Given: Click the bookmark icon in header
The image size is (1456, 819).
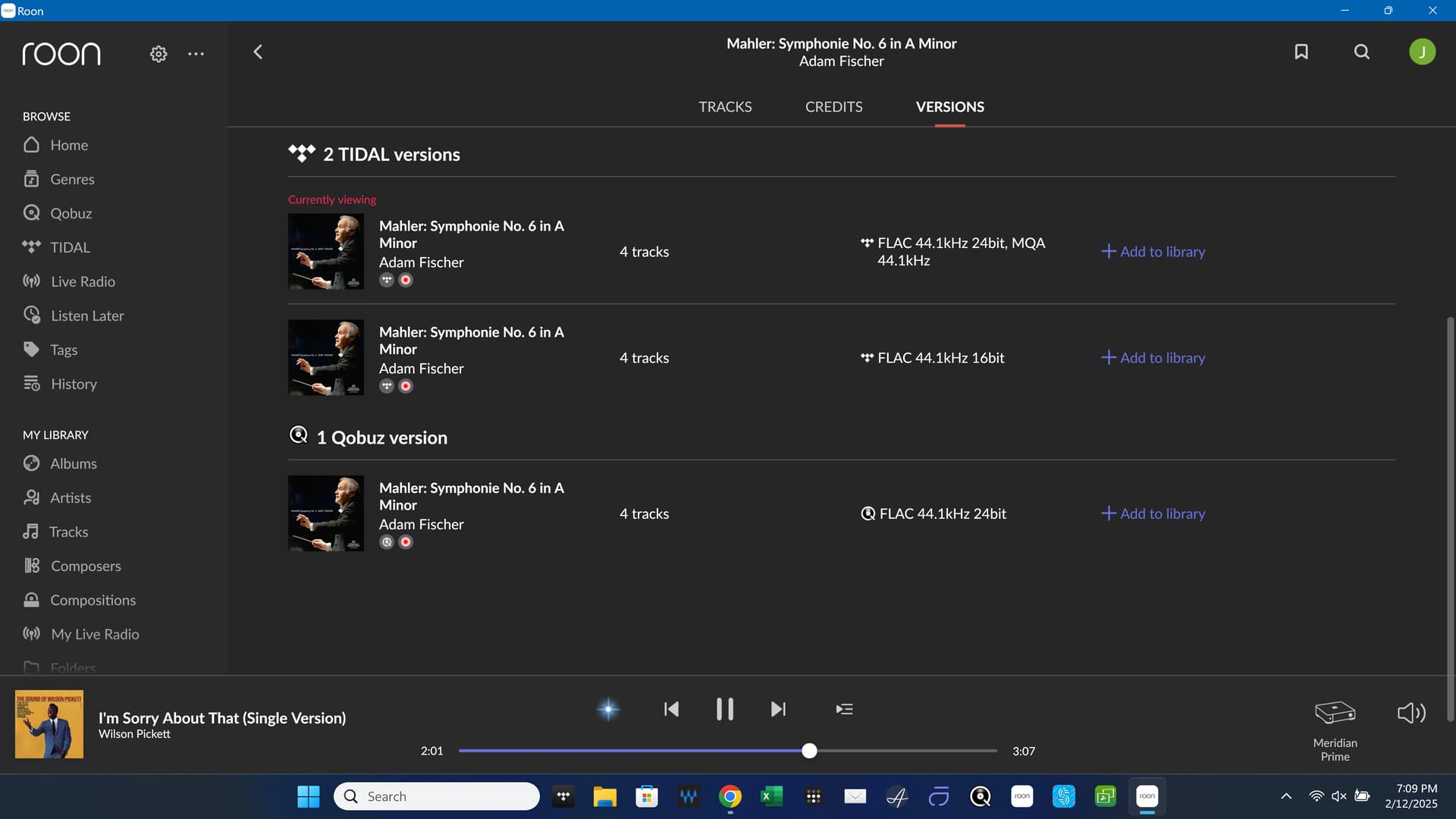Looking at the screenshot, I should click(1301, 52).
